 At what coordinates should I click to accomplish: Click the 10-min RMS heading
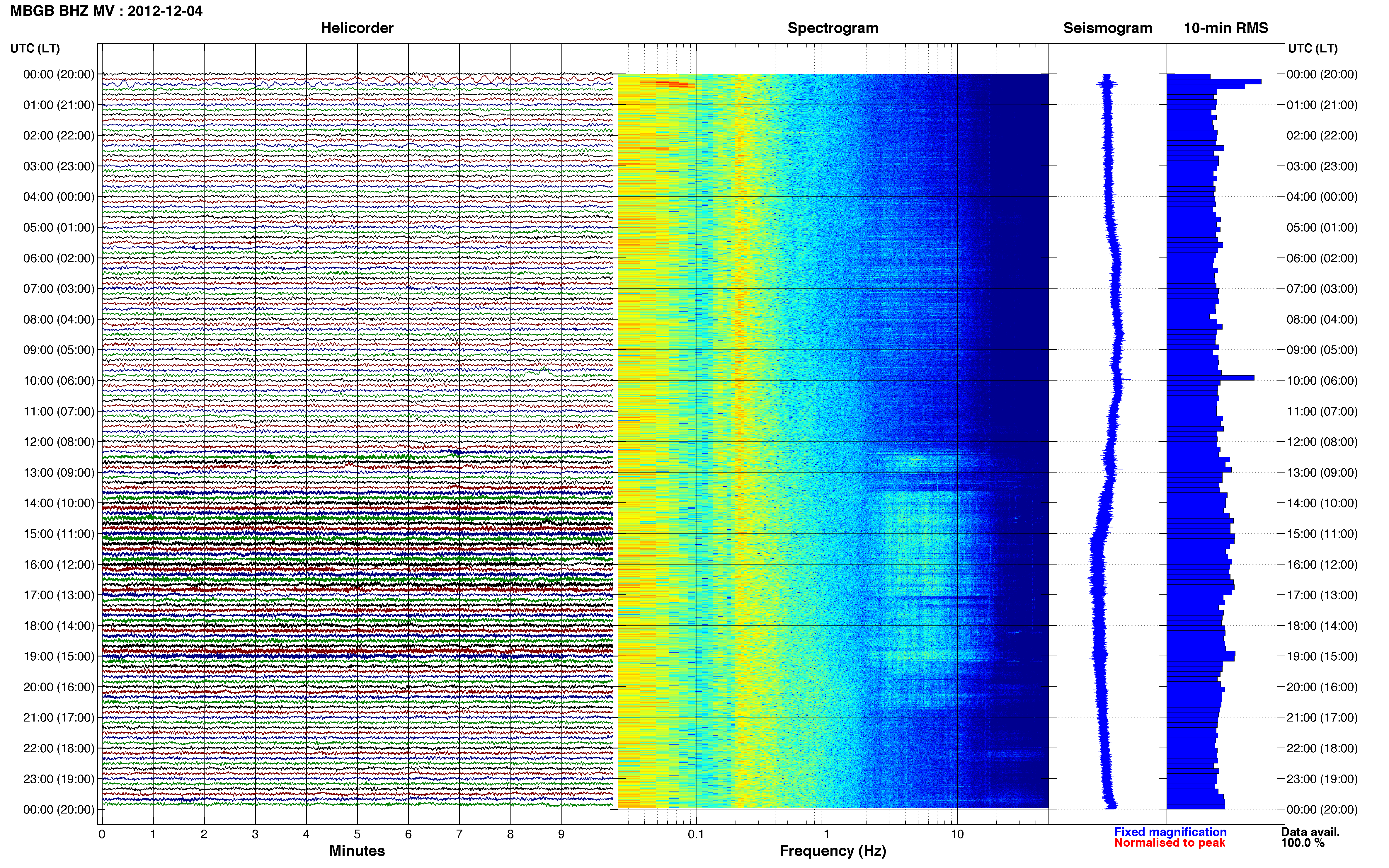(x=1226, y=28)
